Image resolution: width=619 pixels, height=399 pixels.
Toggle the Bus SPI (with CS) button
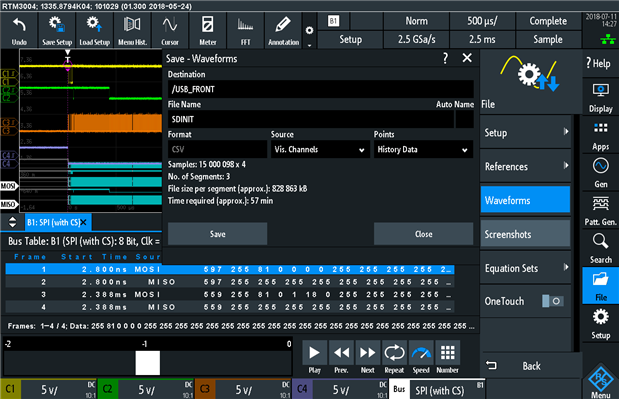pyautogui.click(x=437, y=390)
